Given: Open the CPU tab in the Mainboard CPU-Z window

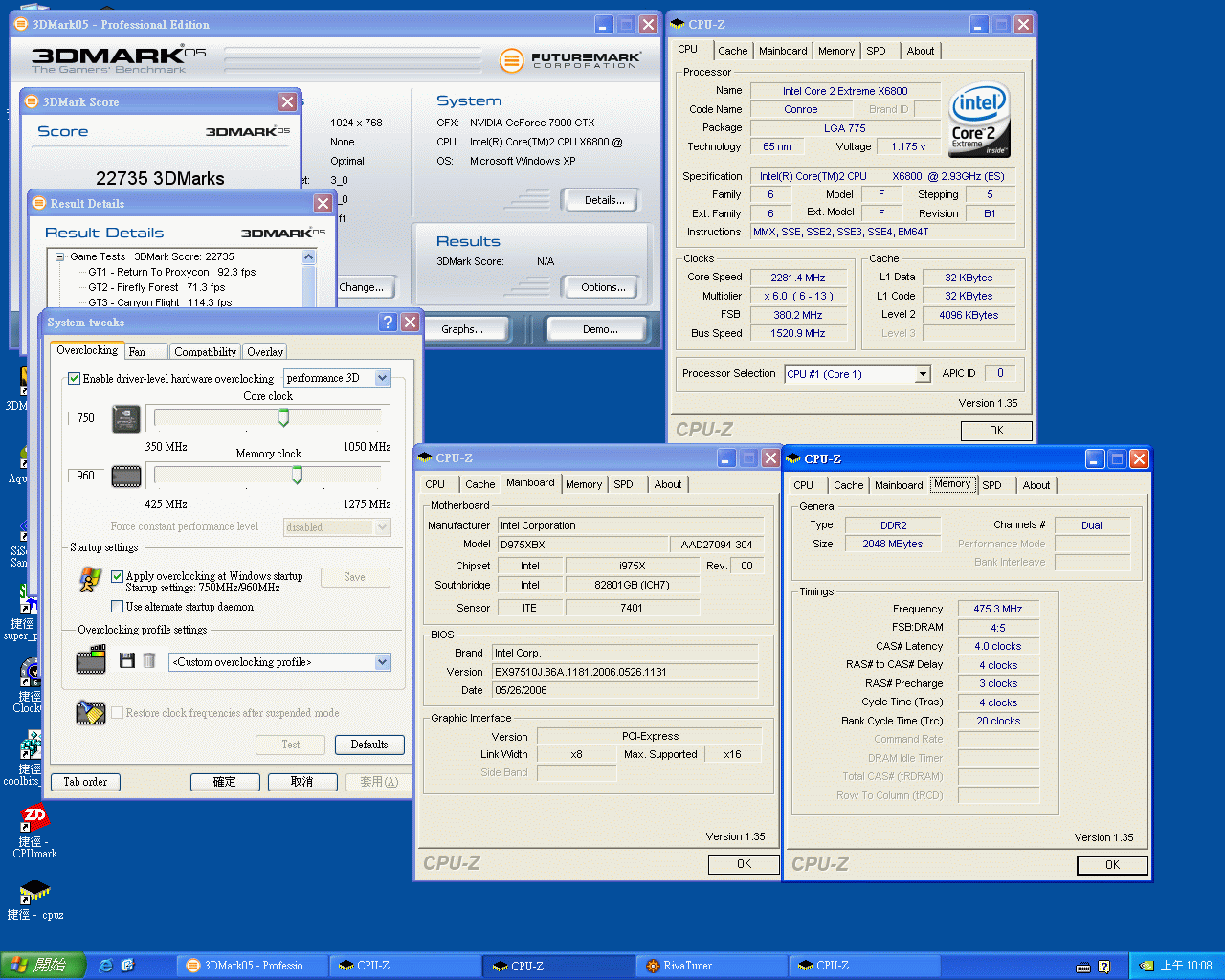Looking at the screenshot, I should coord(434,484).
